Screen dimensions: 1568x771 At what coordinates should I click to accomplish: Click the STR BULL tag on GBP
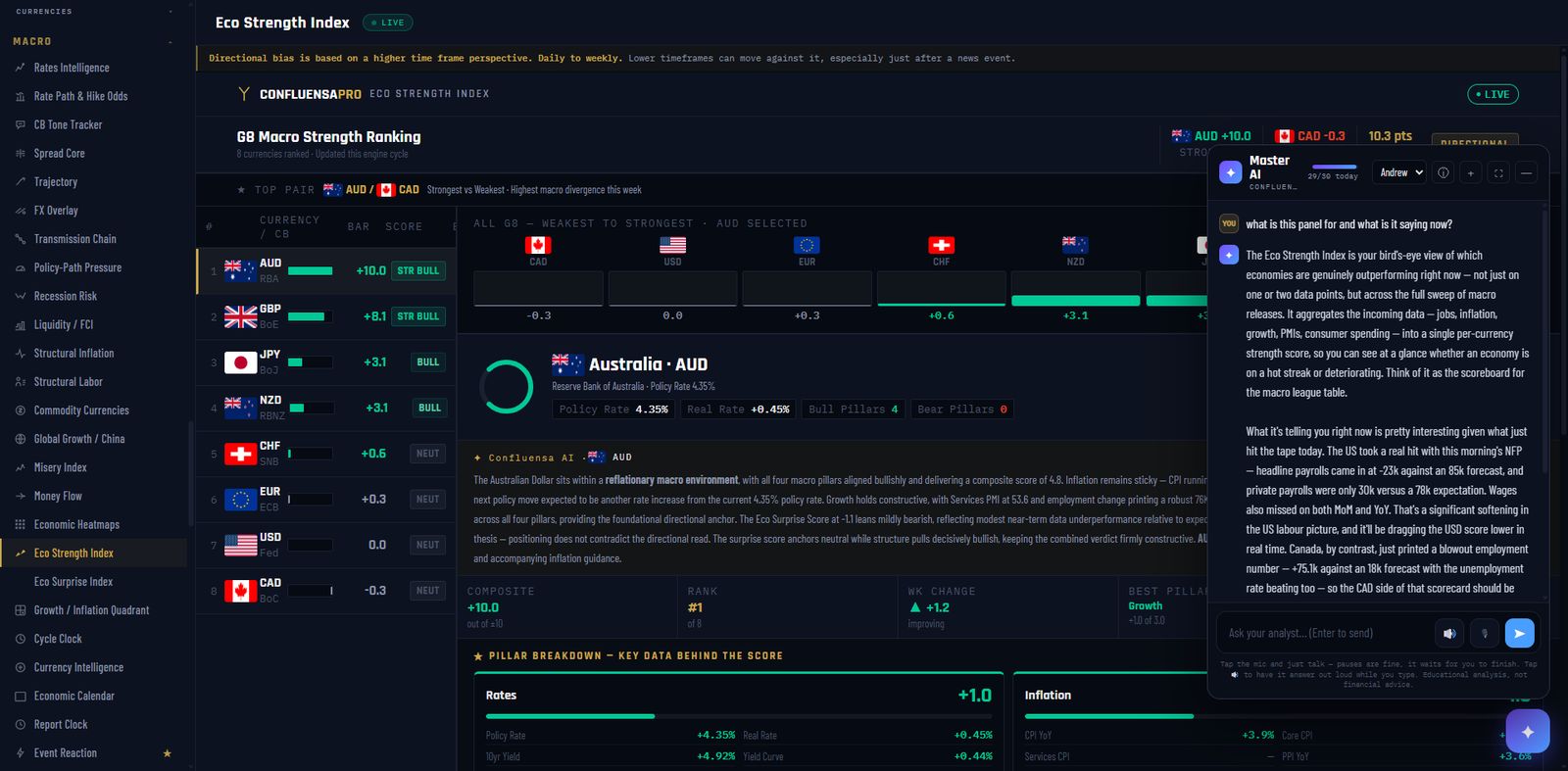418,316
